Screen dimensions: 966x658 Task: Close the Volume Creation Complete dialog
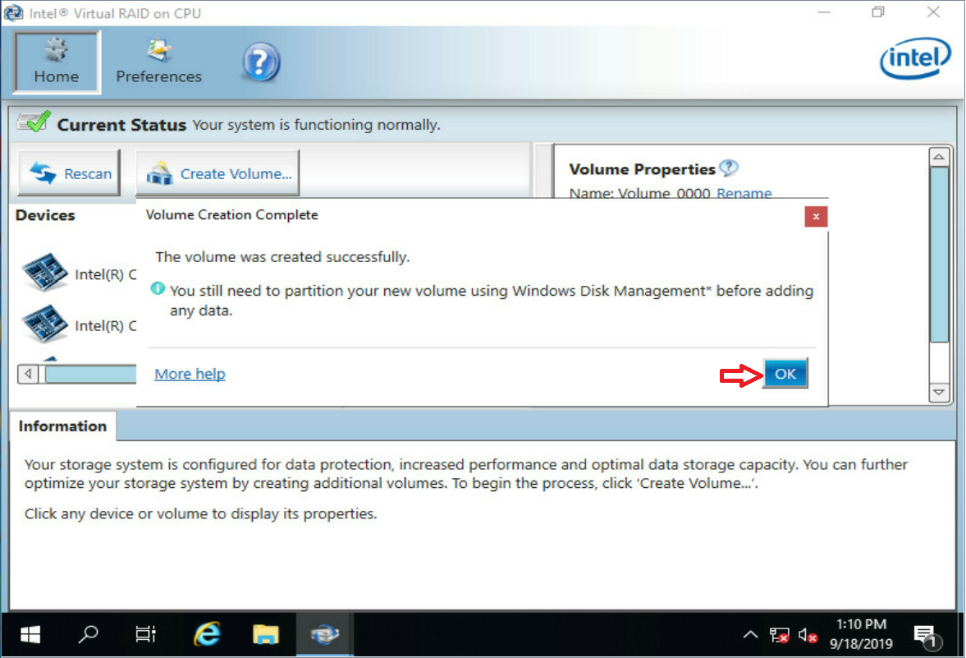816,216
